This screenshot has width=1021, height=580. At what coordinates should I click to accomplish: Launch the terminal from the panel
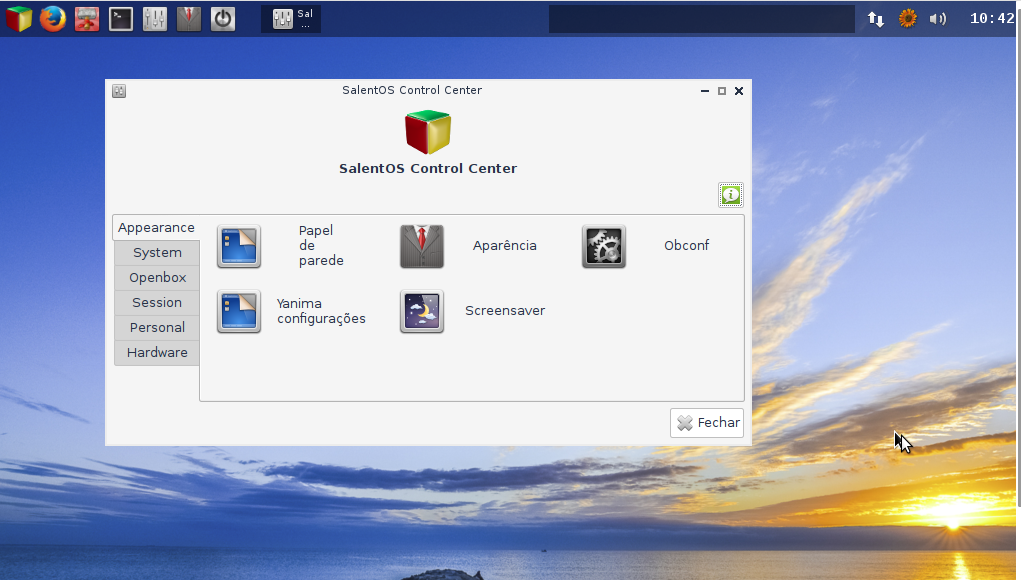(x=120, y=19)
